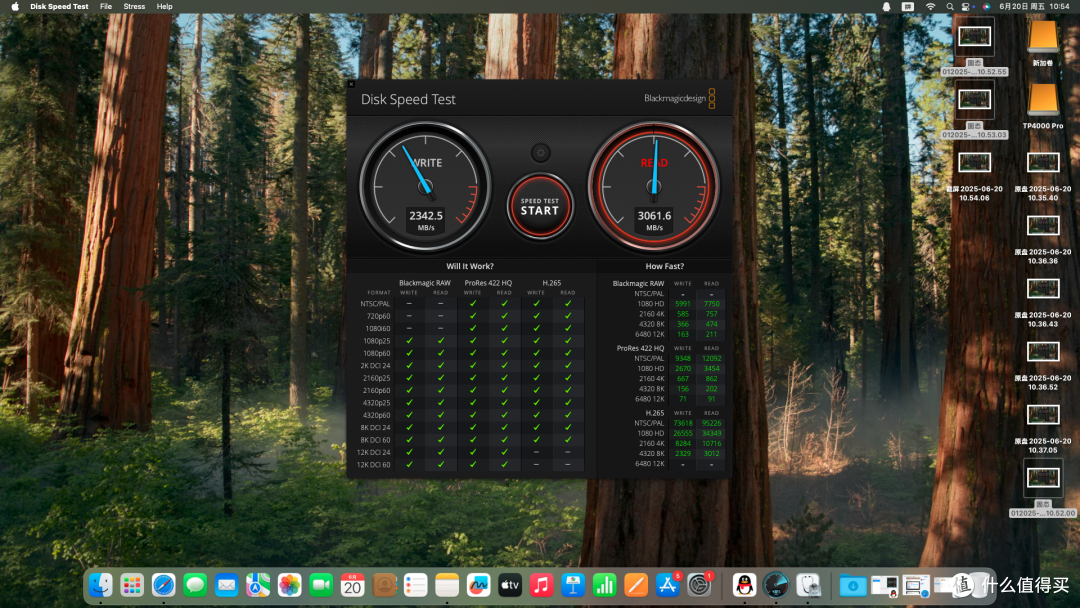Open FaceTime from the dock
This screenshot has height=608, width=1080.
pos(321,585)
